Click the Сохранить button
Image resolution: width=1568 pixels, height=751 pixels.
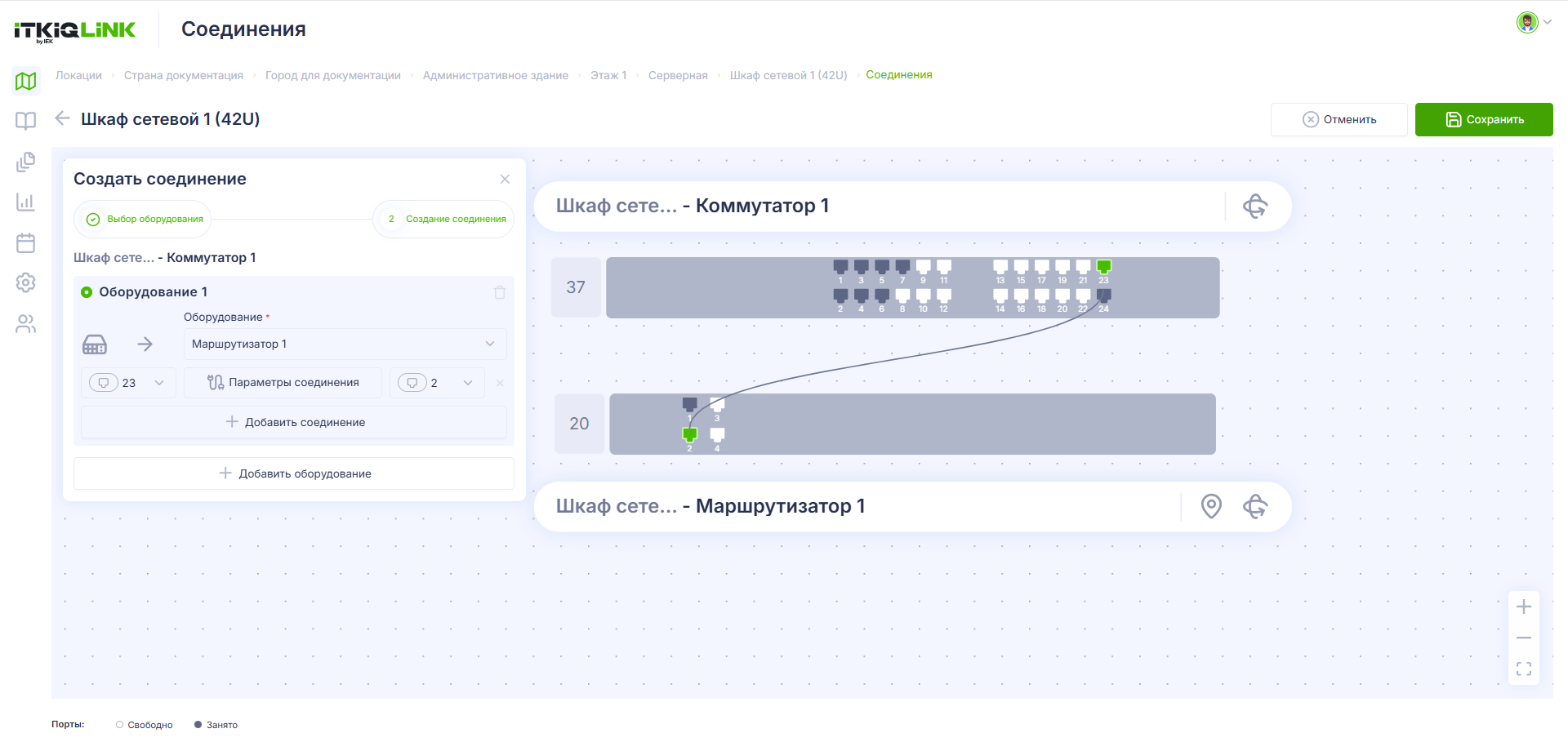1484,119
